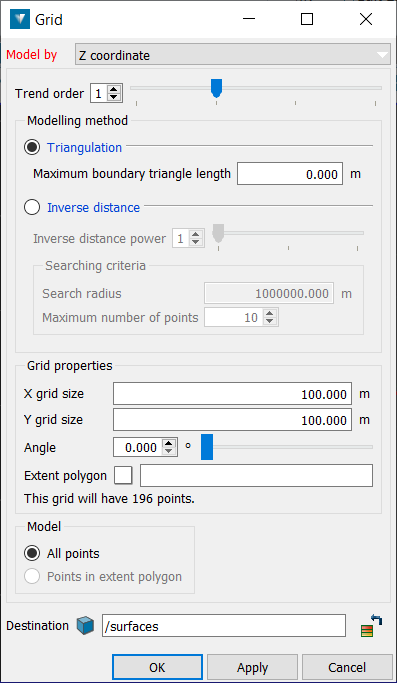Increase Angle value with up arrow
Image resolution: width=397 pixels, height=683 pixels.
(169, 443)
